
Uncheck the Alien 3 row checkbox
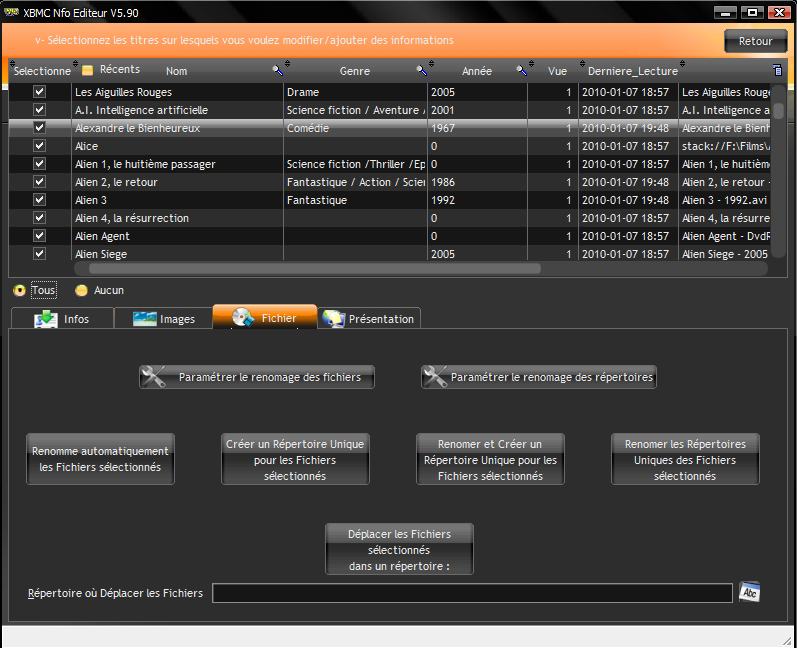pos(39,200)
